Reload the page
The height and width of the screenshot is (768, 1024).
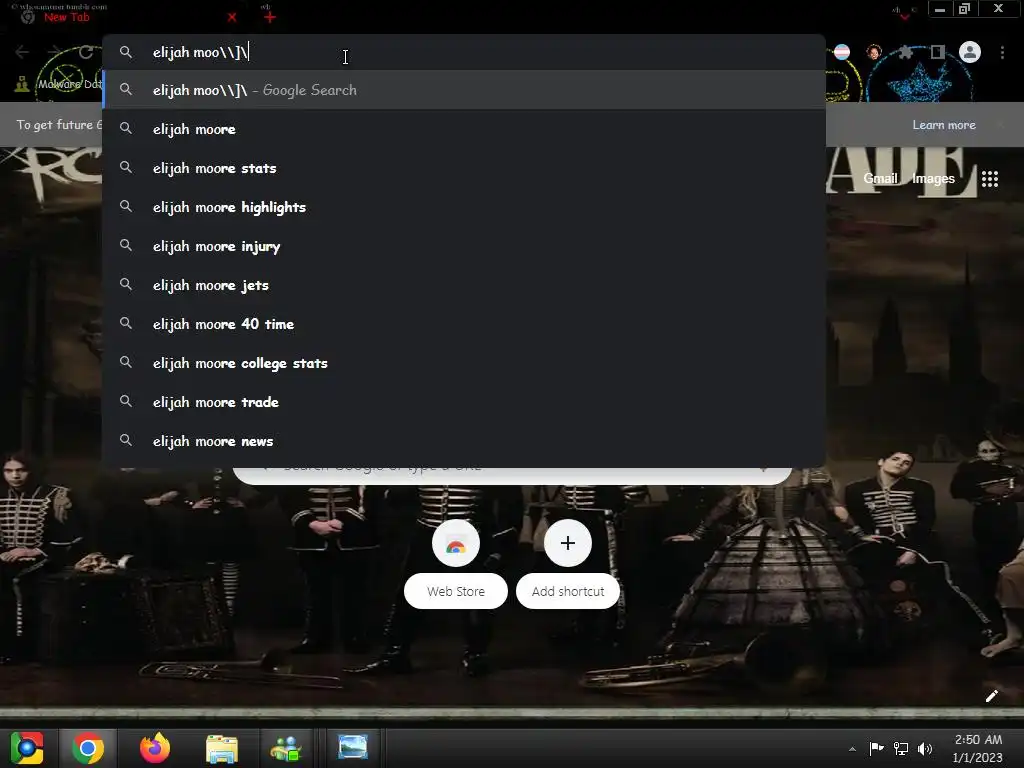pyautogui.click(x=86, y=52)
